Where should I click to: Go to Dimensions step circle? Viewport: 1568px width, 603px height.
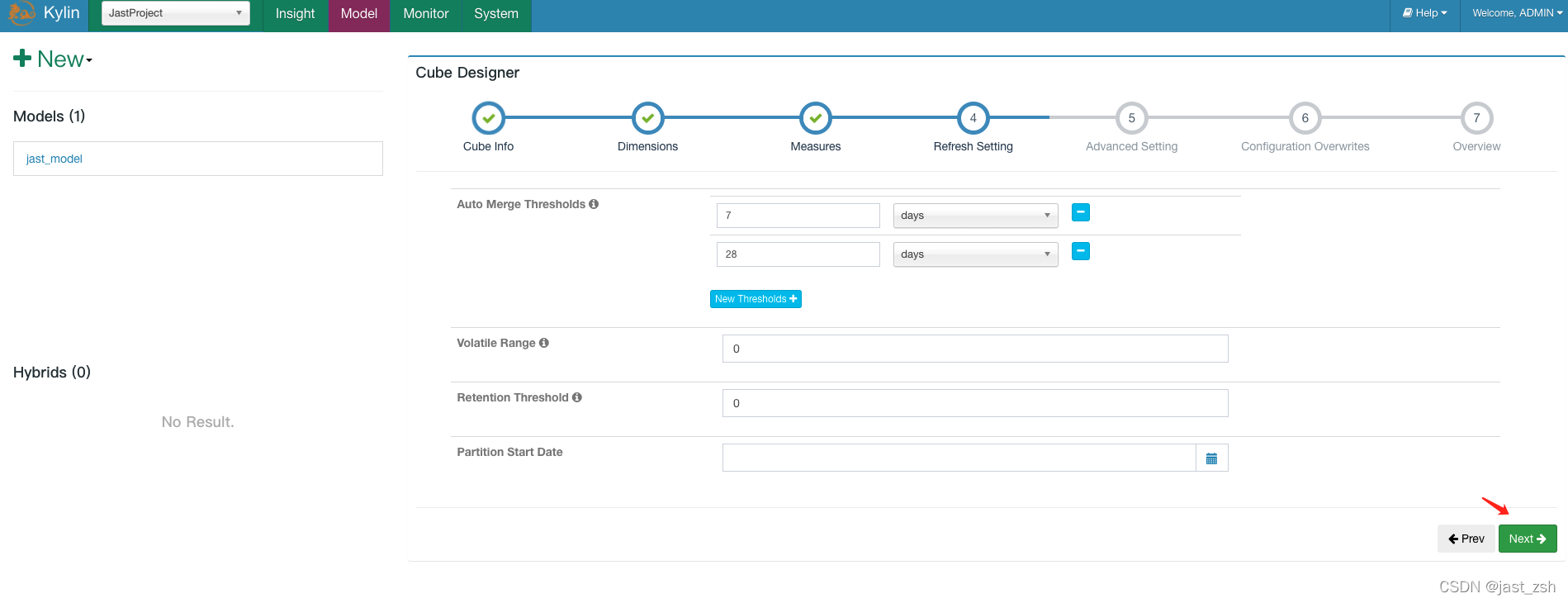pos(648,118)
